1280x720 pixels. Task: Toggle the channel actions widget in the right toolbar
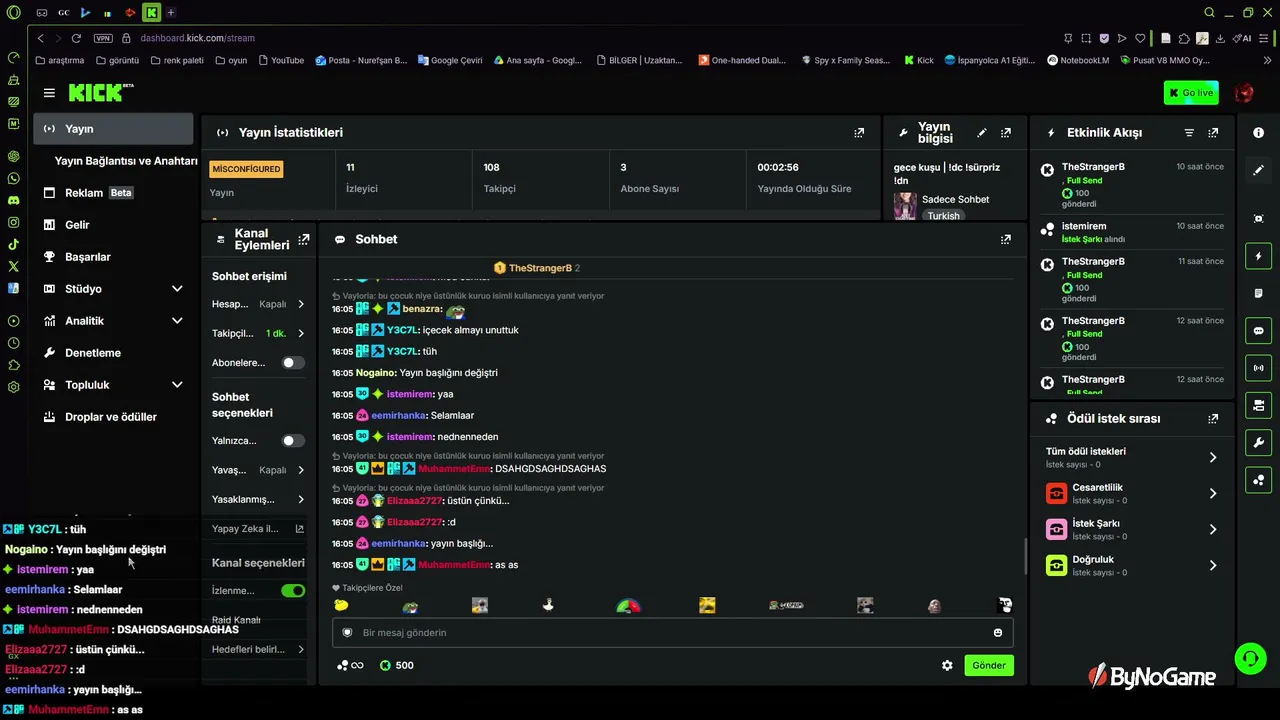tap(1258, 405)
